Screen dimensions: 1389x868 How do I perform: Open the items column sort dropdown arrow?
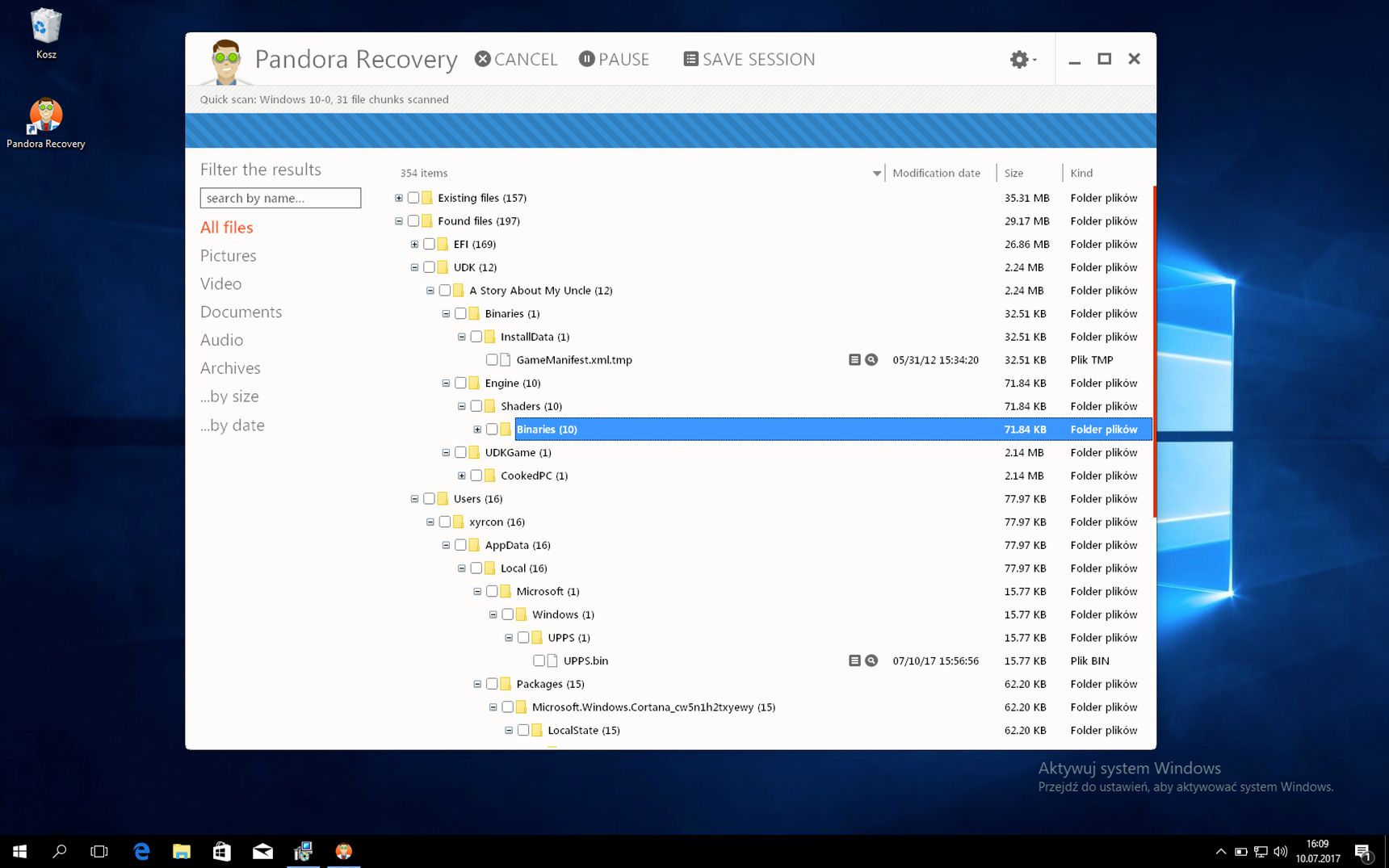877,174
